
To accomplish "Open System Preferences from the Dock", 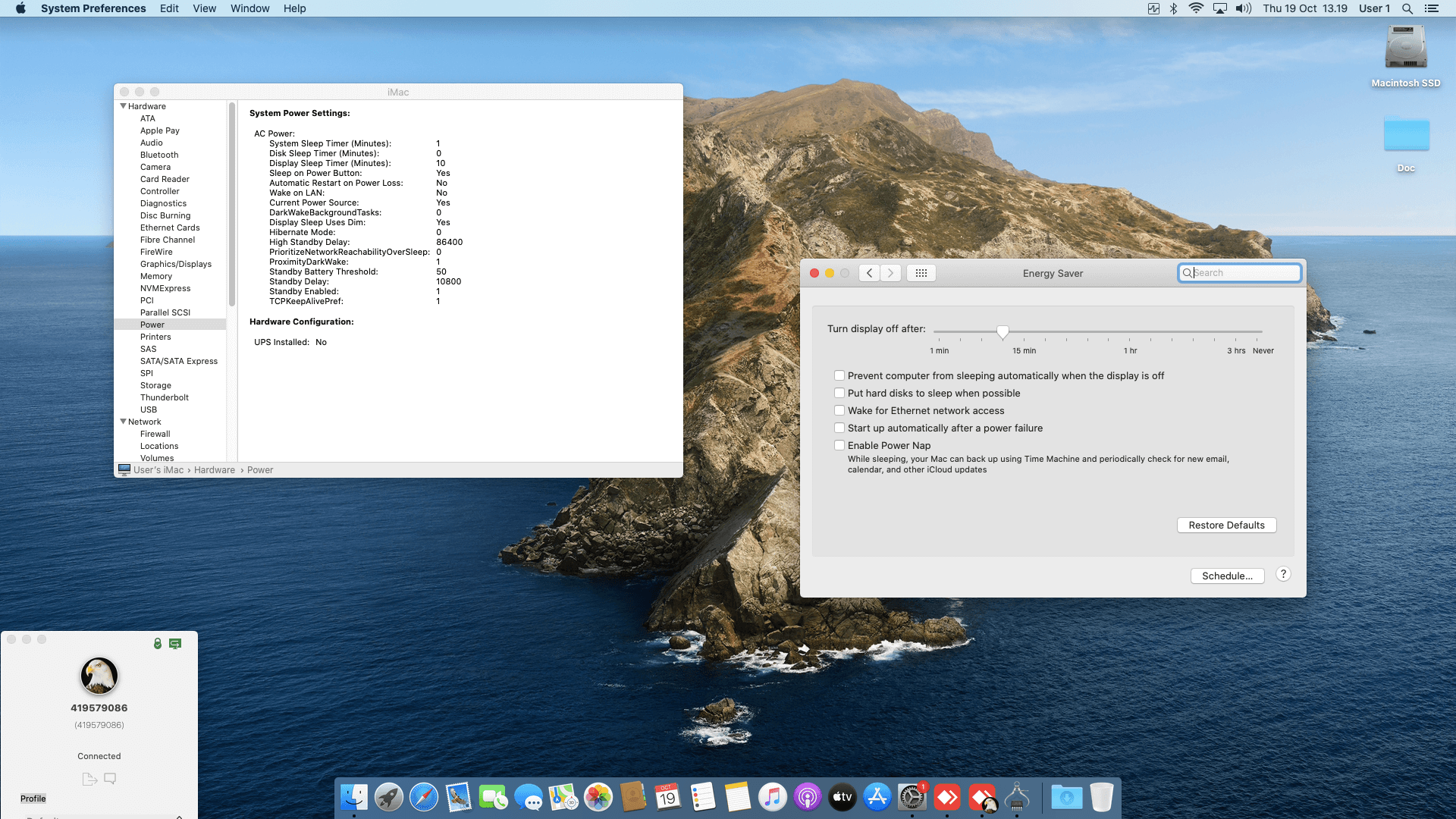I will 912,797.
